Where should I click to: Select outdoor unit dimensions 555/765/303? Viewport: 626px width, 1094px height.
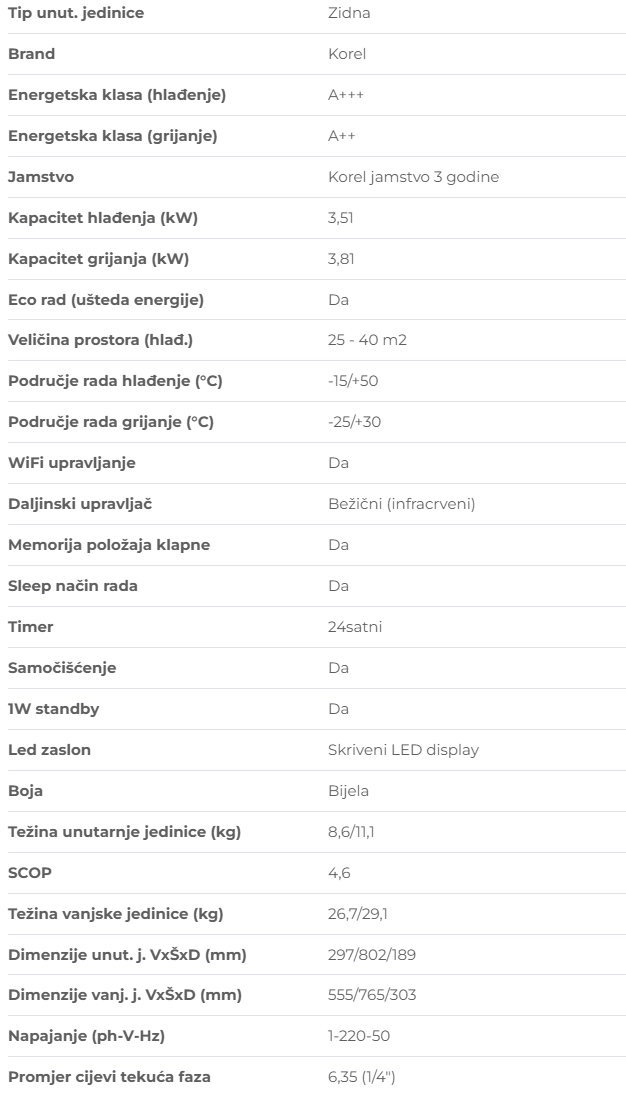click(371, 995)
